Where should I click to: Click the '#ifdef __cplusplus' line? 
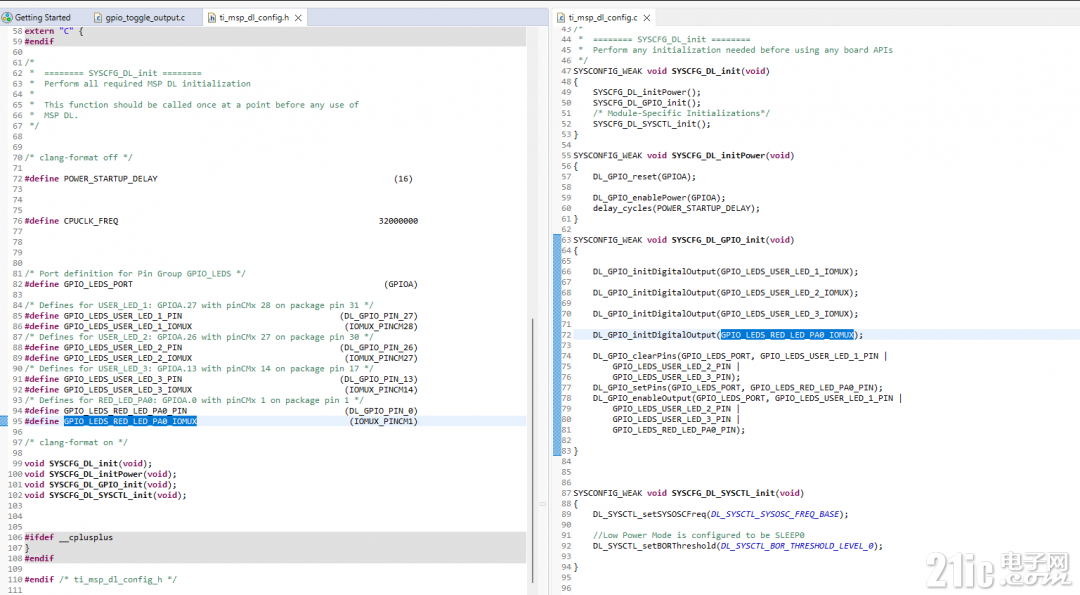point(69,537)
